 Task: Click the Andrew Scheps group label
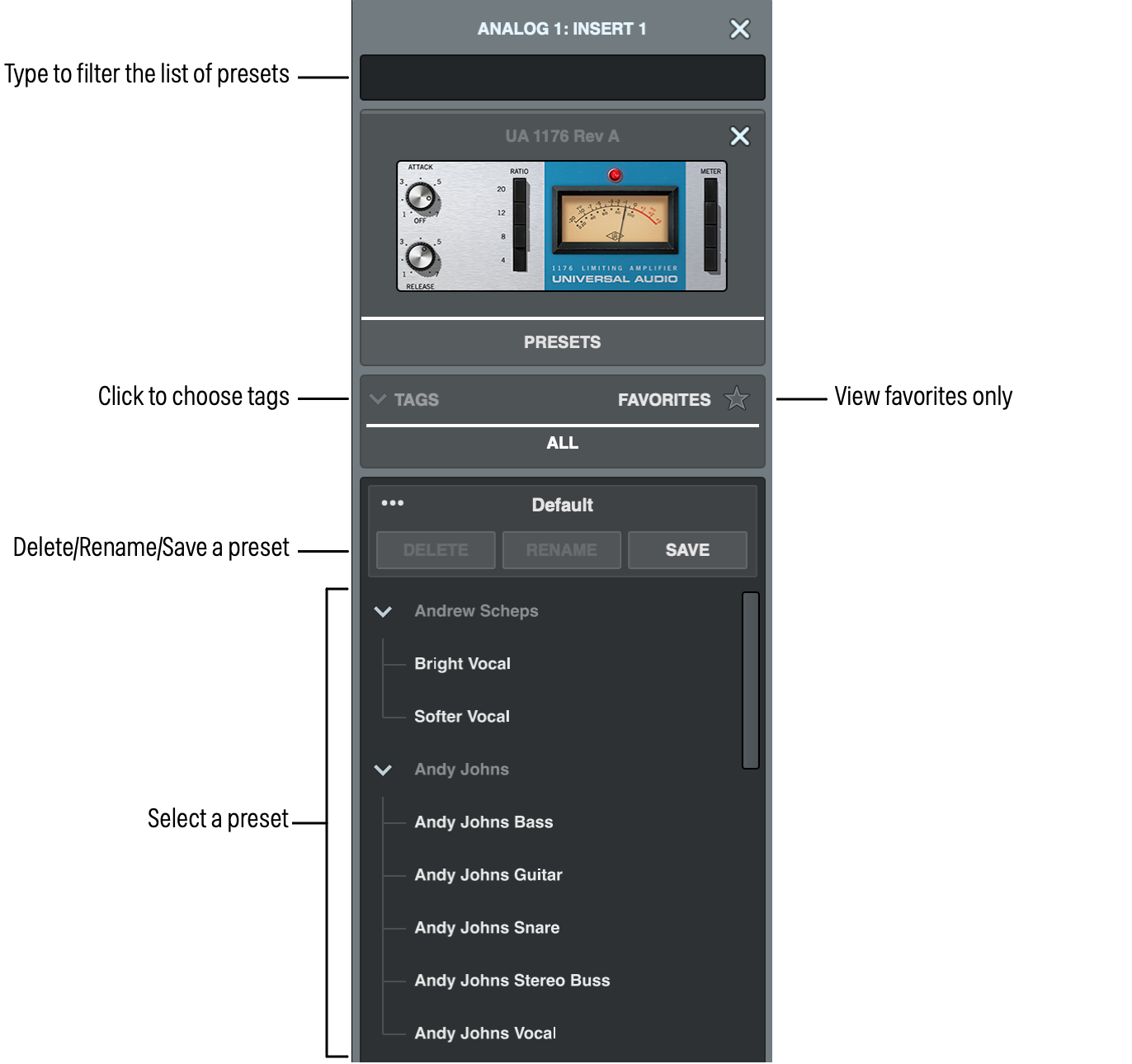476,611
